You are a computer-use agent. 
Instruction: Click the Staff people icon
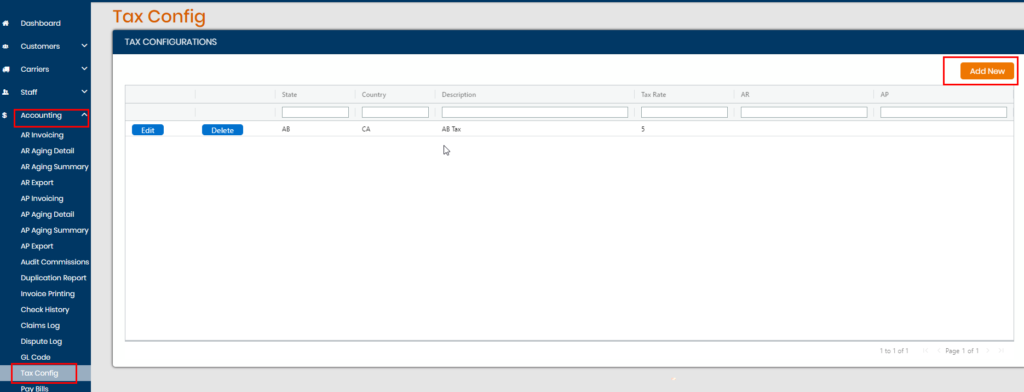click(5, 93)
